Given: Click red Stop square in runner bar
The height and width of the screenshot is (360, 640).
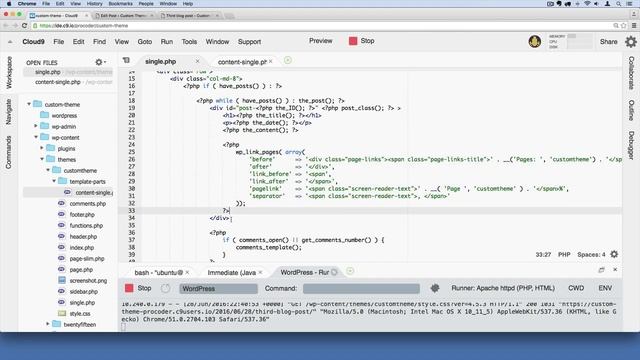Looking at the screenshot, I should (x=129, y=288).
